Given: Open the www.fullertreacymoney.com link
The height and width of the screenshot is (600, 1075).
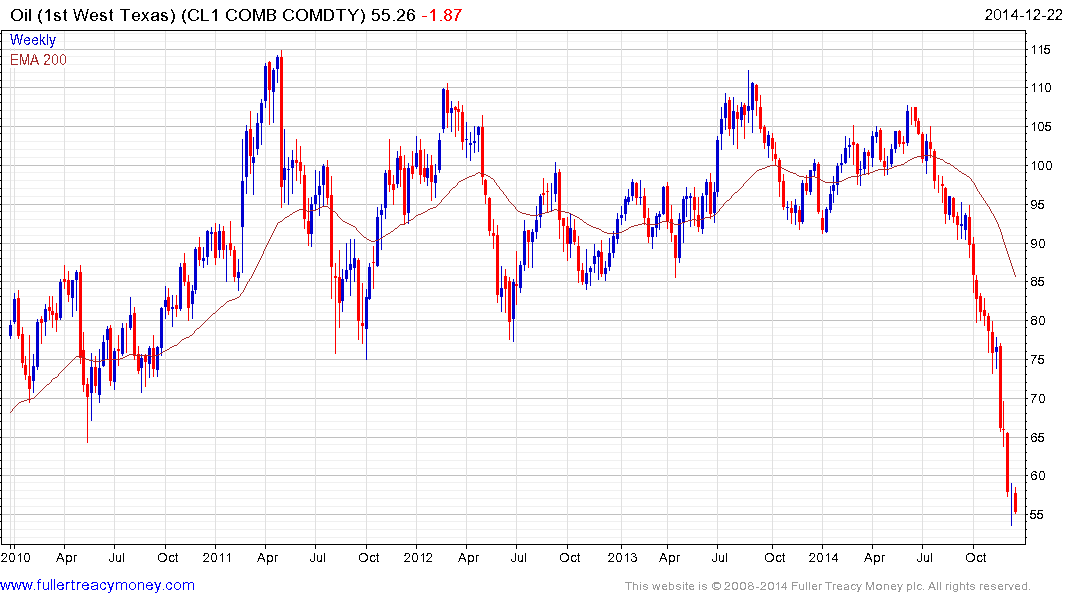Looking at the screenshot, I should point(97,585).
